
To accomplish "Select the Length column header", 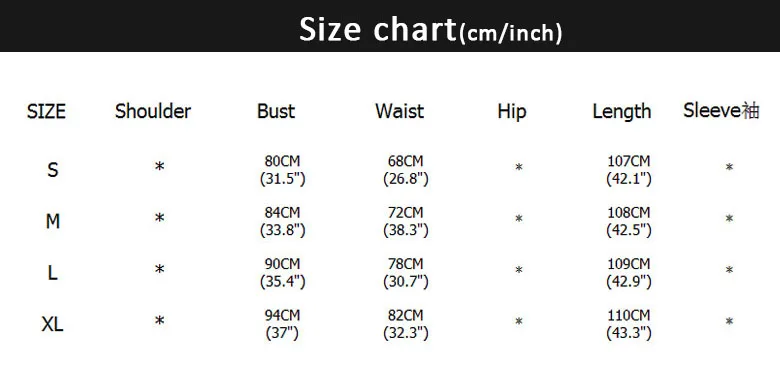I will 622,112.
